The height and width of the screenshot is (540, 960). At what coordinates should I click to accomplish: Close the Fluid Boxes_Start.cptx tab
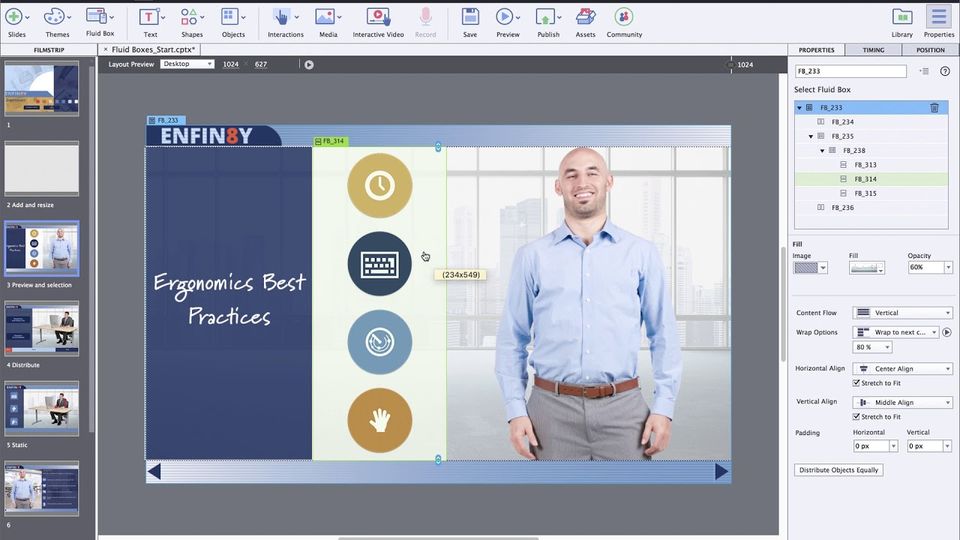[105, 50]
